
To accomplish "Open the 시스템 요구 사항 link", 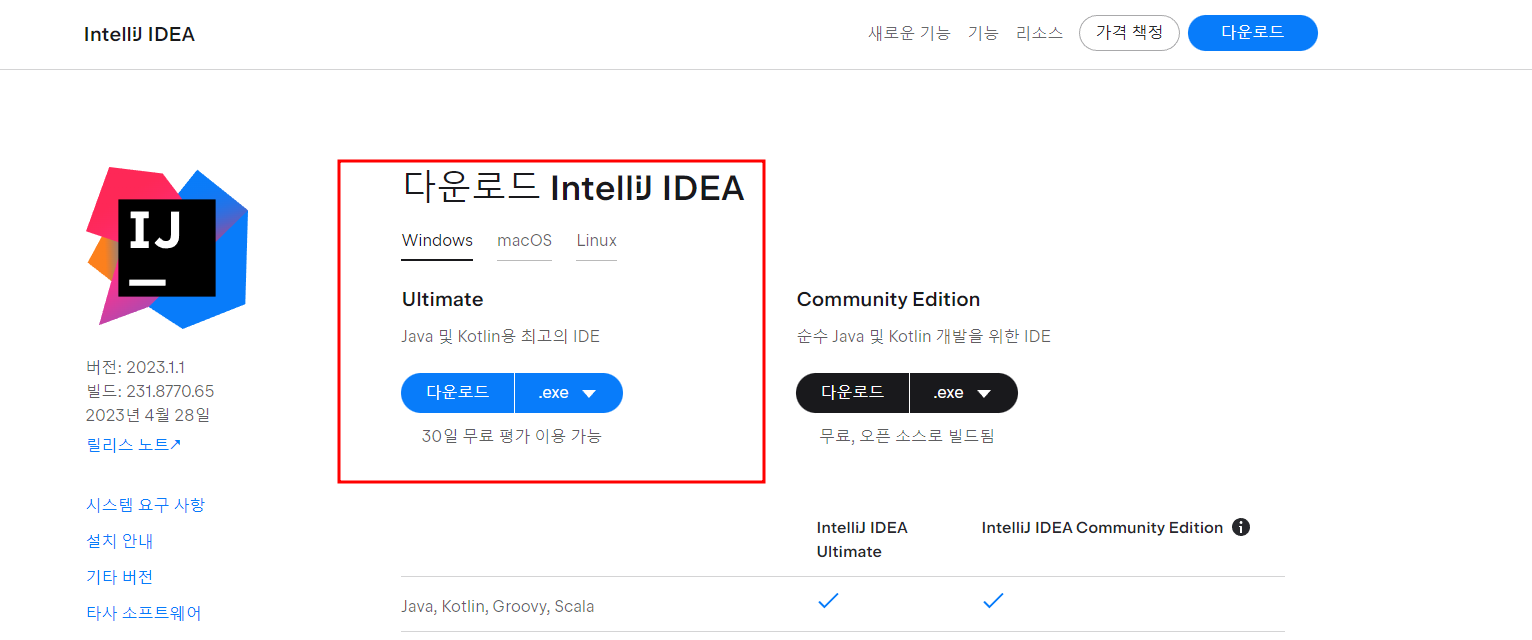I will 146,504.
